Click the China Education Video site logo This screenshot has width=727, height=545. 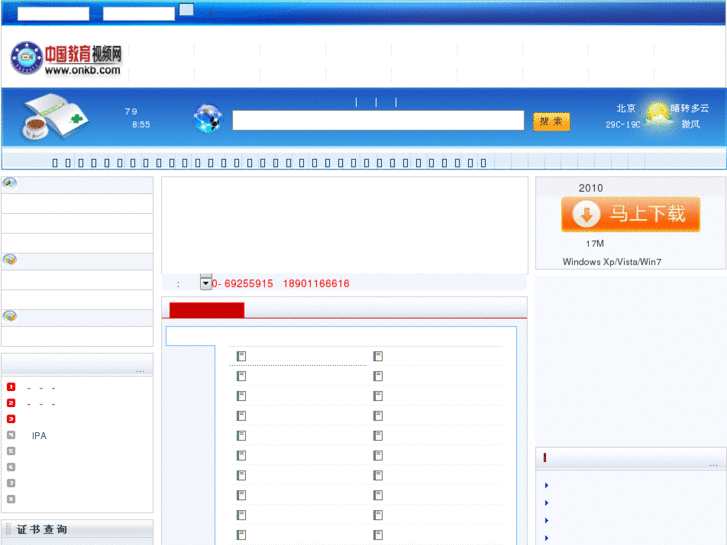click(66, 58)
